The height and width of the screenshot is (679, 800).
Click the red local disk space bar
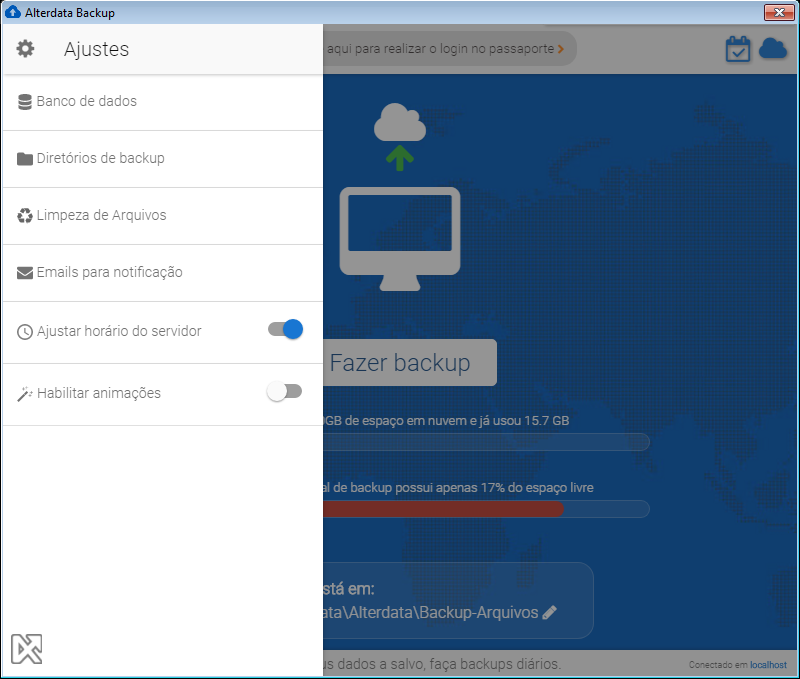(x=443, y=509)
